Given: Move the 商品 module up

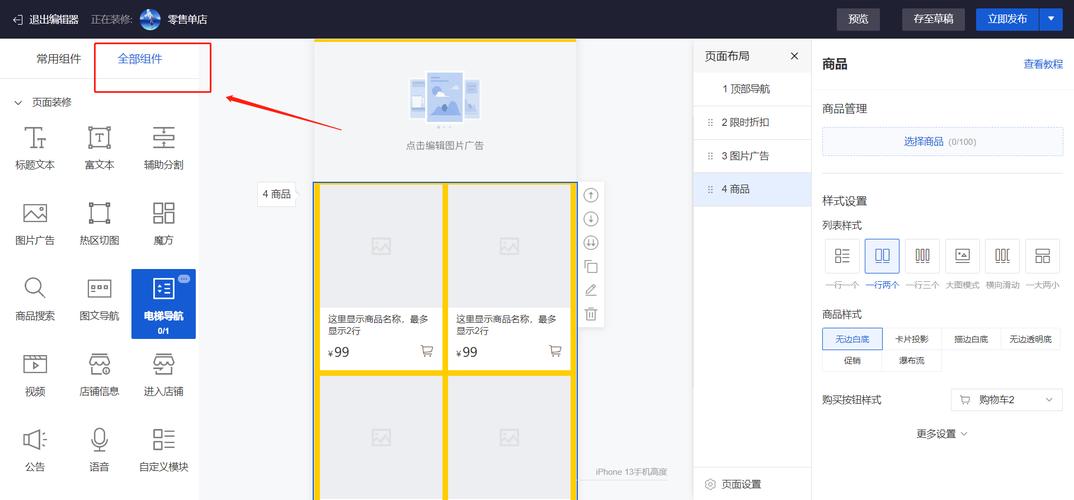Looking at the screenshot, I should [x=590, y=195].
